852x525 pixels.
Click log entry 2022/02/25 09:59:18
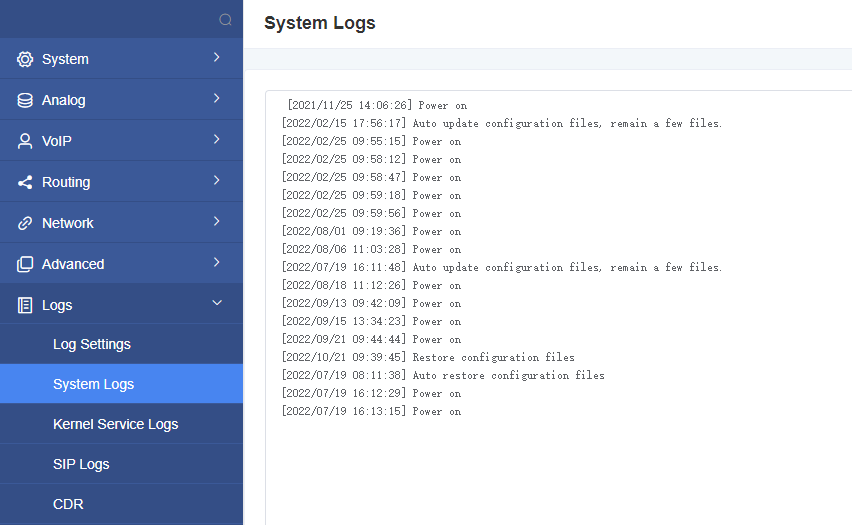click(x=371, y=195)
